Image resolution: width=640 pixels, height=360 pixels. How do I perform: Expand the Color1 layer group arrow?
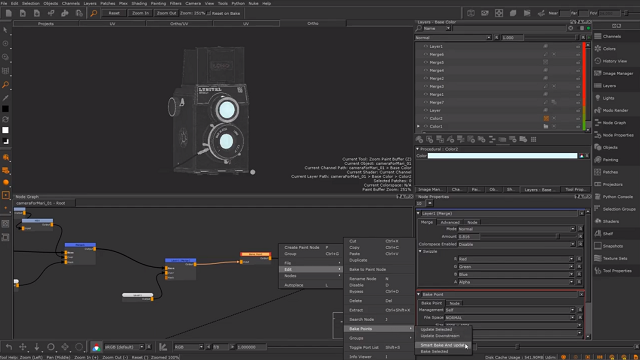[x=418, y=127]
